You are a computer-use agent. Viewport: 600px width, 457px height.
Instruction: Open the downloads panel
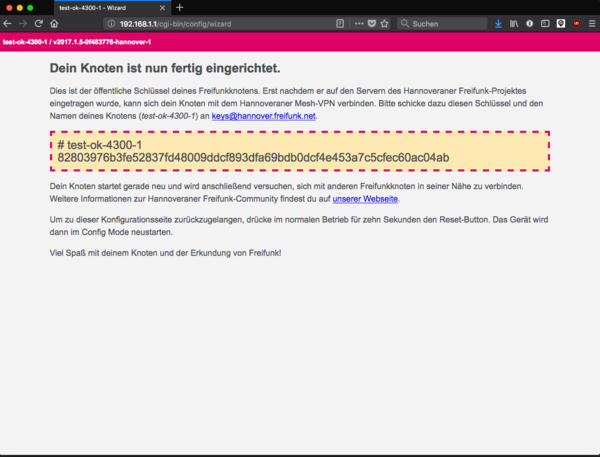(498, 23)
